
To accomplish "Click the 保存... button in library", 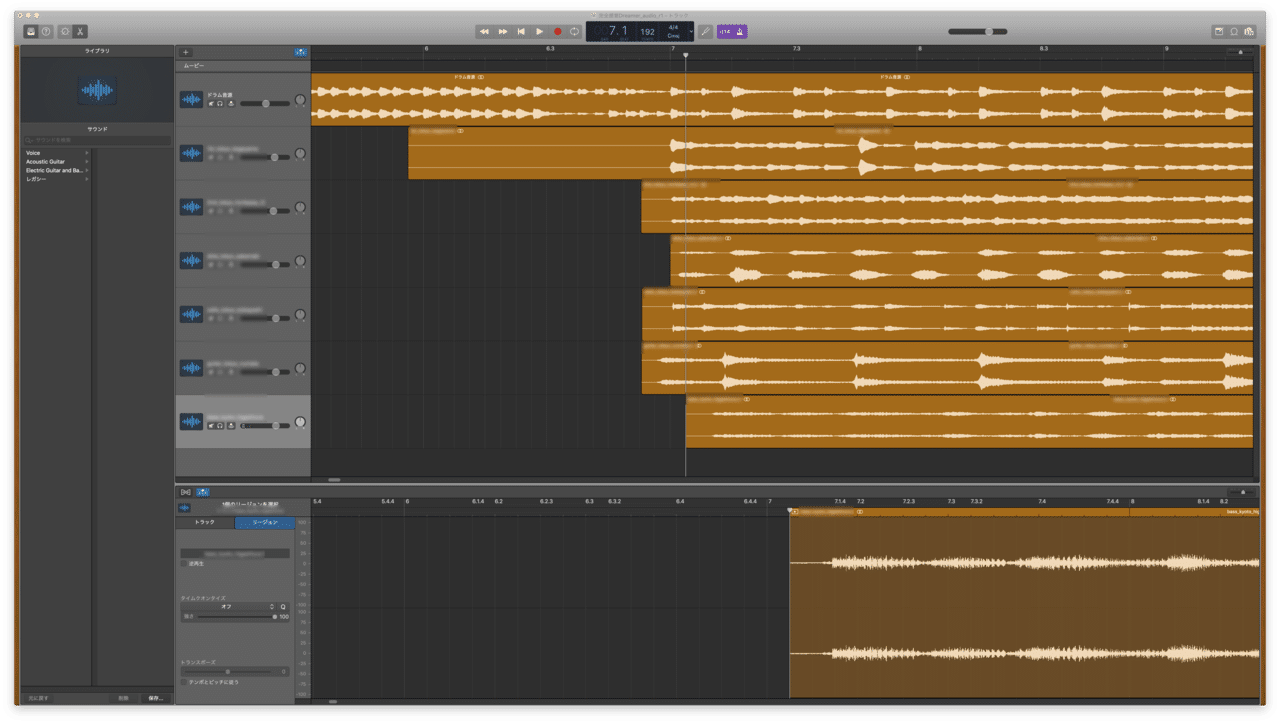I will point(155,698).
